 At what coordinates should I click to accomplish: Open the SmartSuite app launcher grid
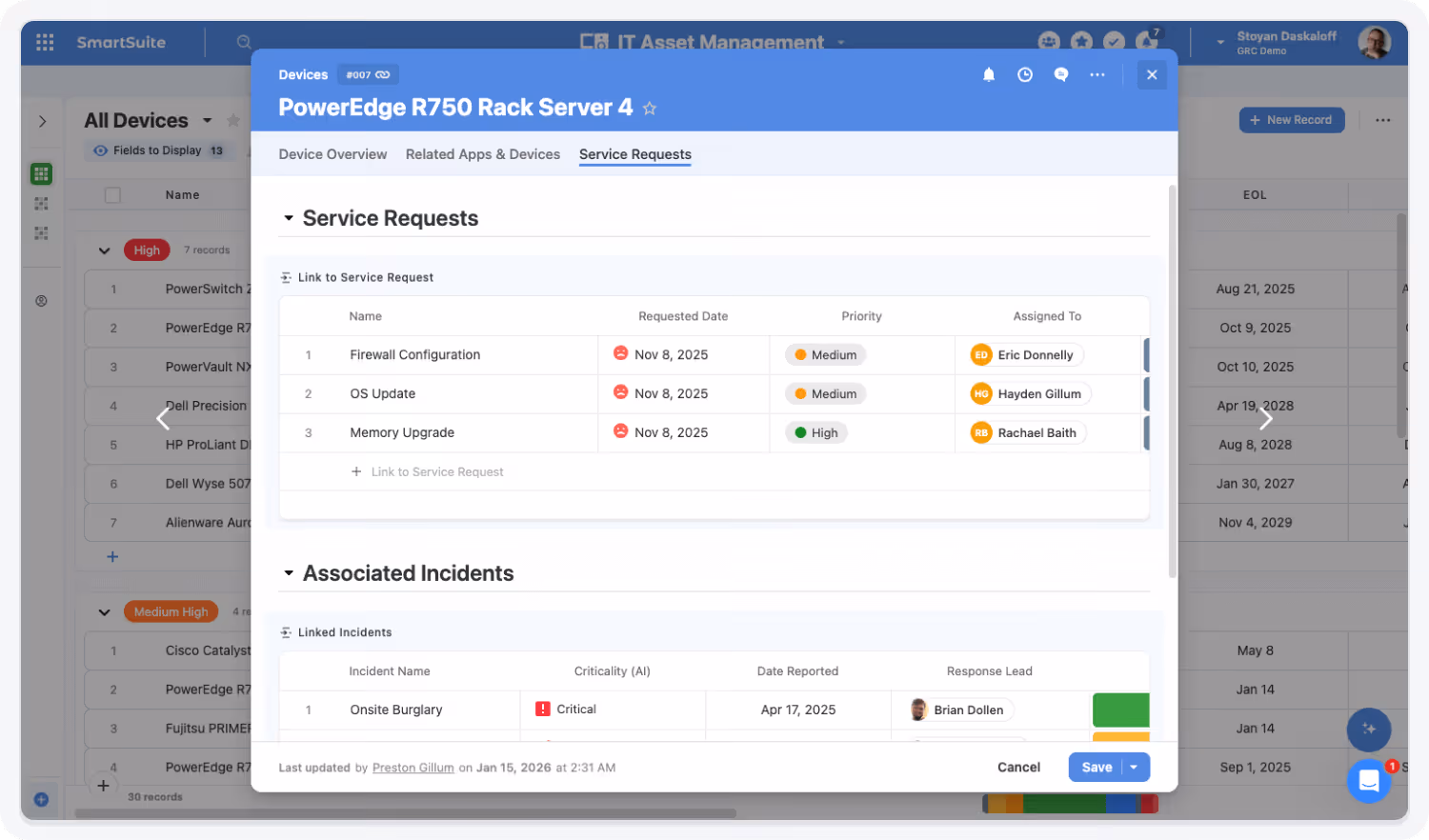click(45, 42)
